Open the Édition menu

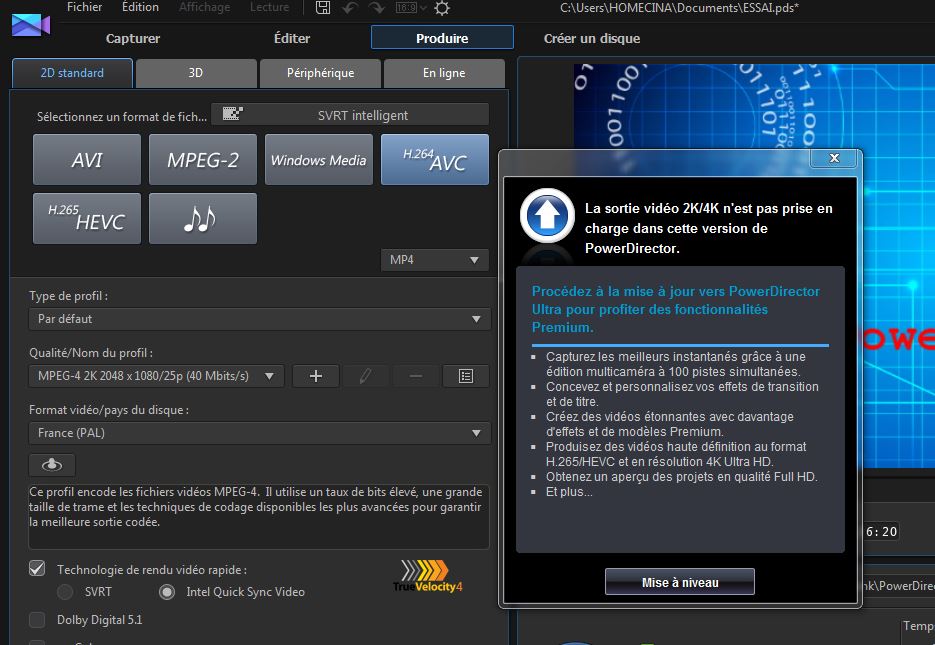(x=140, y=7)
